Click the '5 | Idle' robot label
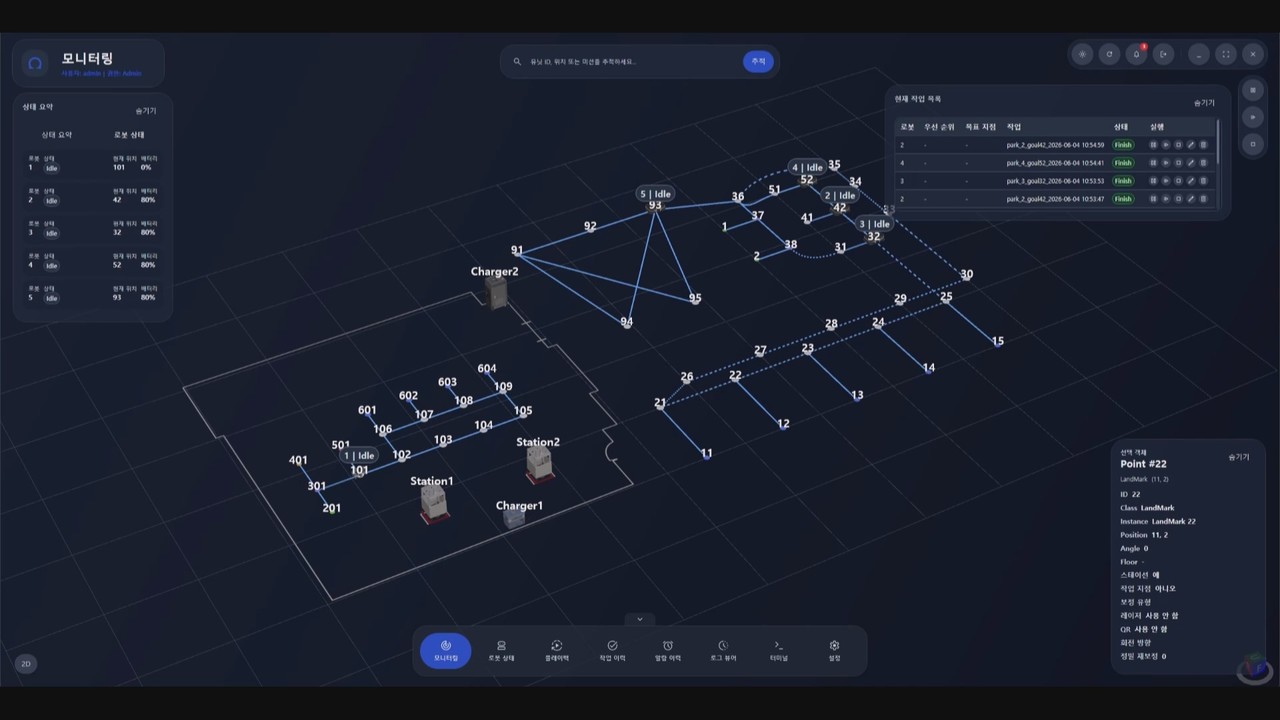The image size is (1280, 720). 656,194
